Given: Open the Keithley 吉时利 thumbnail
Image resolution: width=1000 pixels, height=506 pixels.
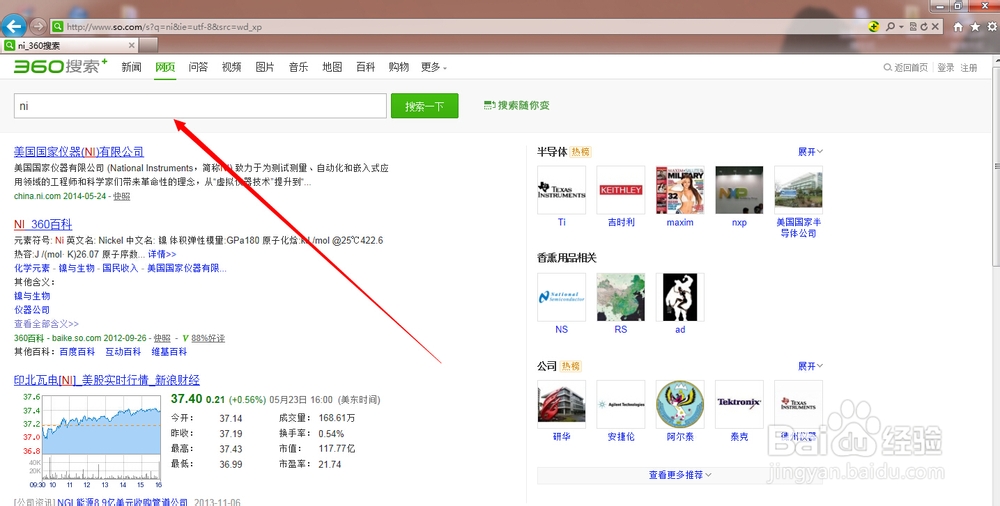Looking at the screenshot, I should click(x=621, y=190).
